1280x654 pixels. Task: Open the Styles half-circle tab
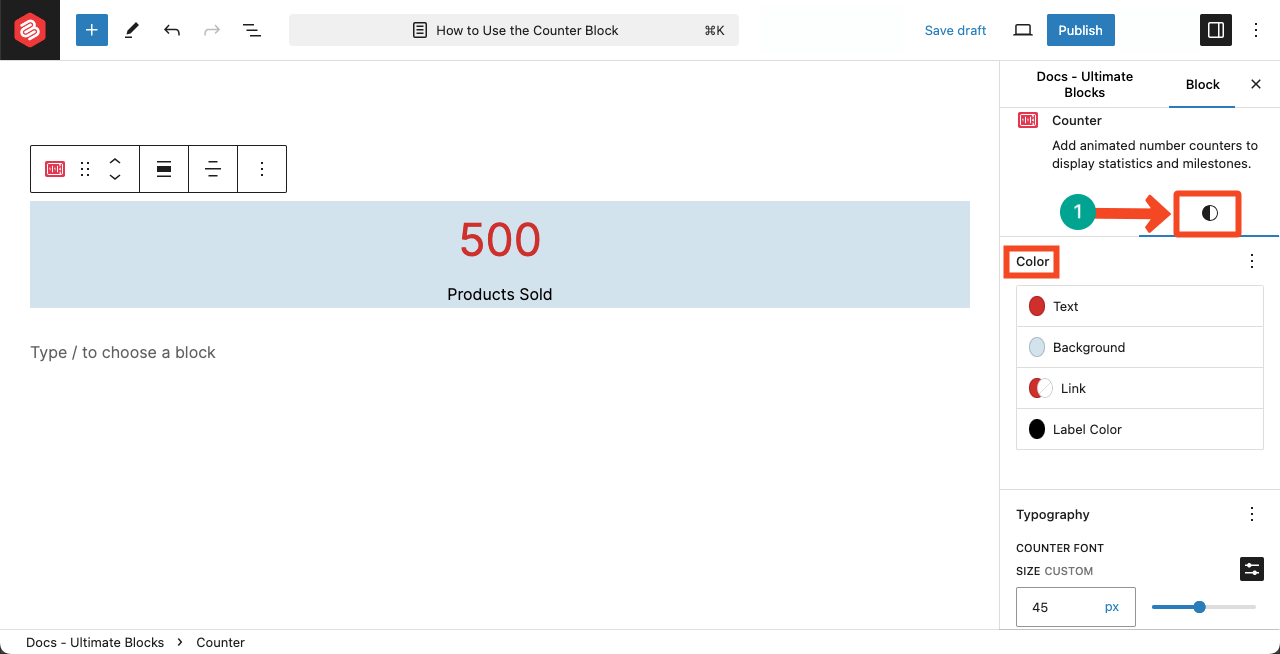[1209, 213]
